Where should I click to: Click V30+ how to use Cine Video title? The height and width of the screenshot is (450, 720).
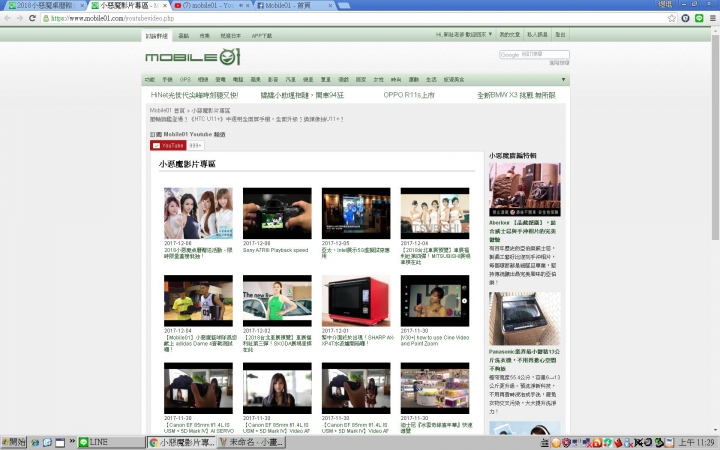[x=435, y=340]
